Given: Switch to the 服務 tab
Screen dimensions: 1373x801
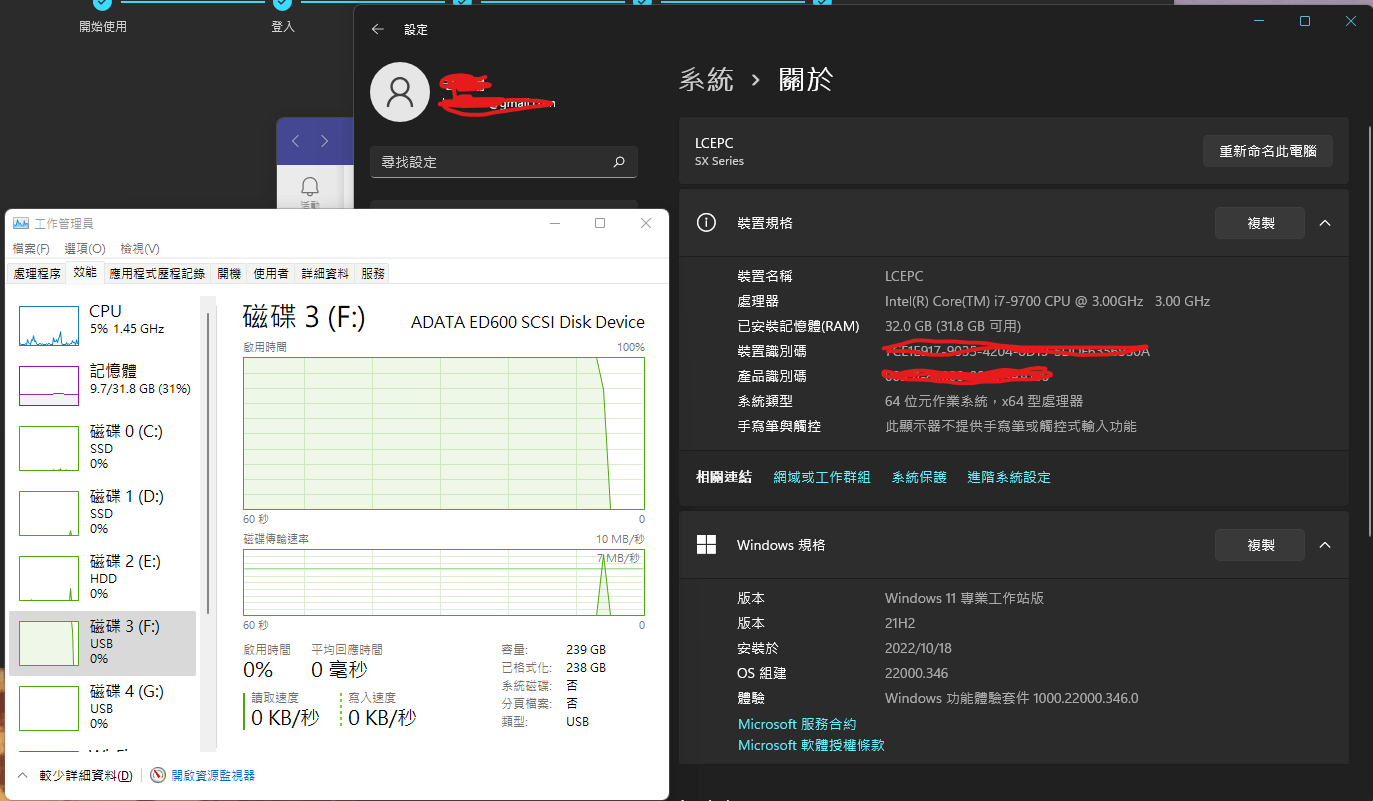Looking at the screenshot, I should (372, 273).
